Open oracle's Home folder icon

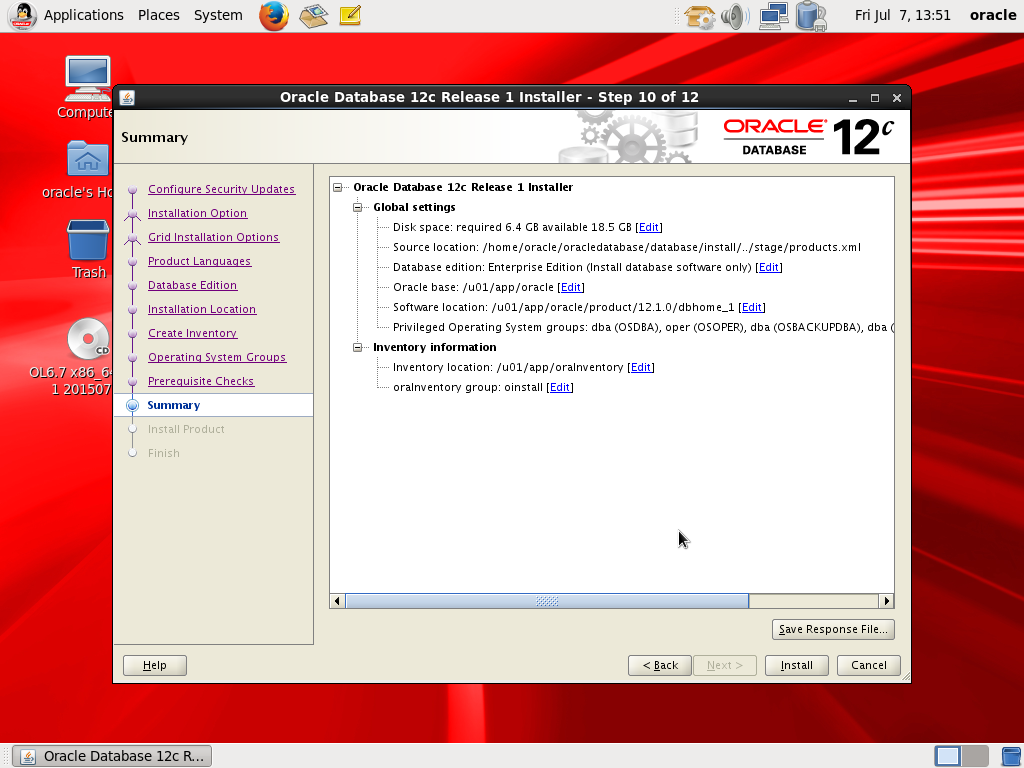88,159
